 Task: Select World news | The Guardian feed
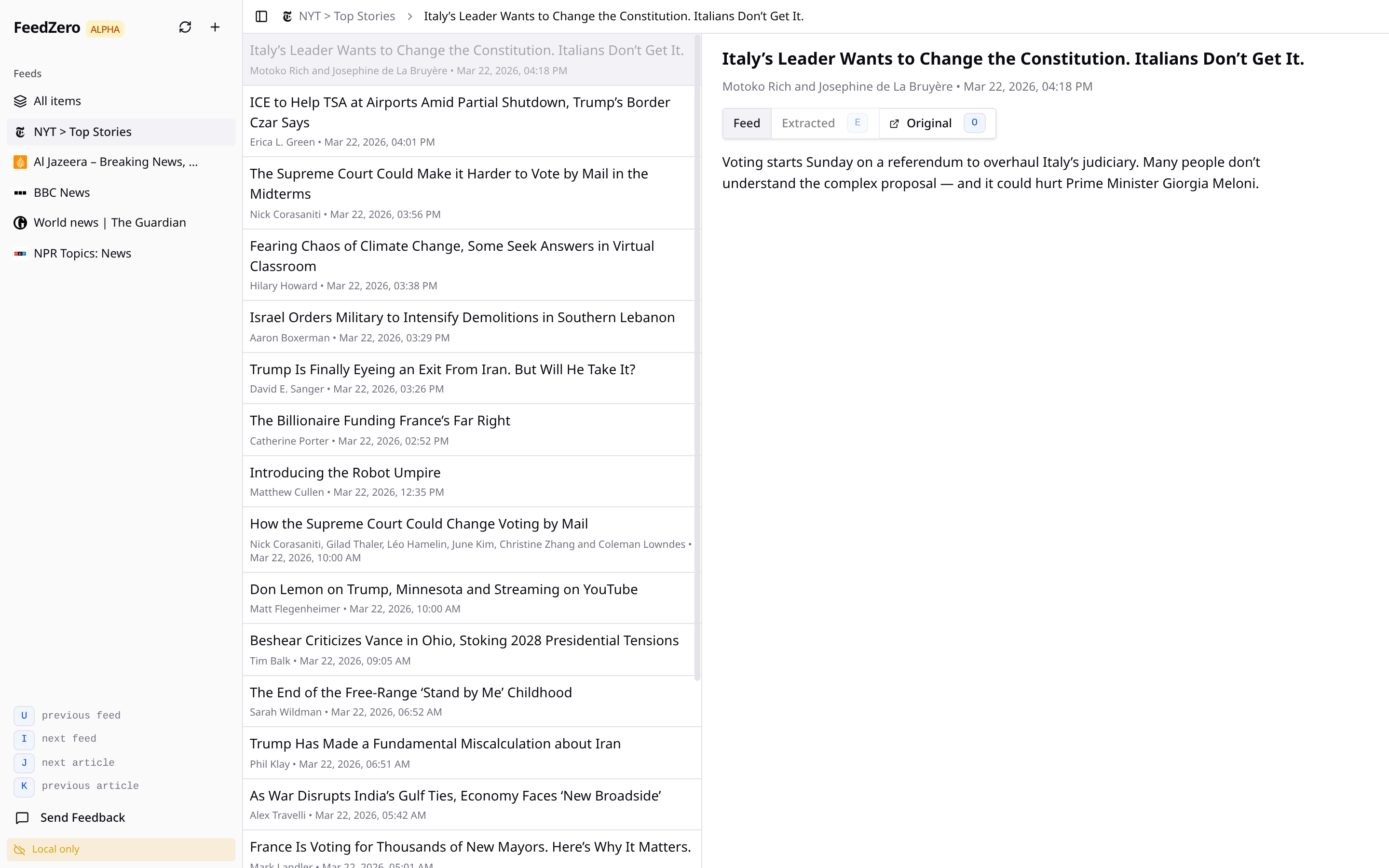click(x=109, y=222)
